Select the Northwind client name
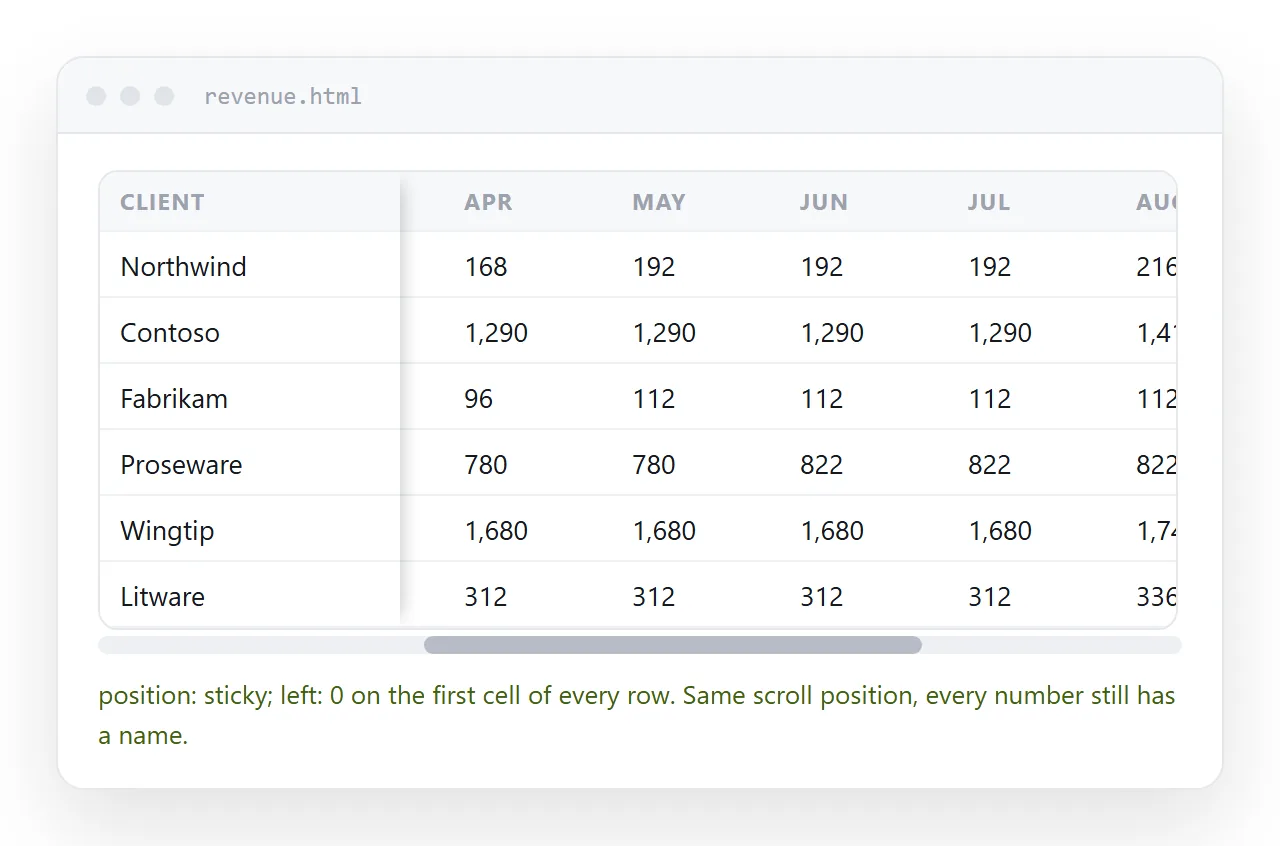1280x846 pixels. click(x=183, y=267)
